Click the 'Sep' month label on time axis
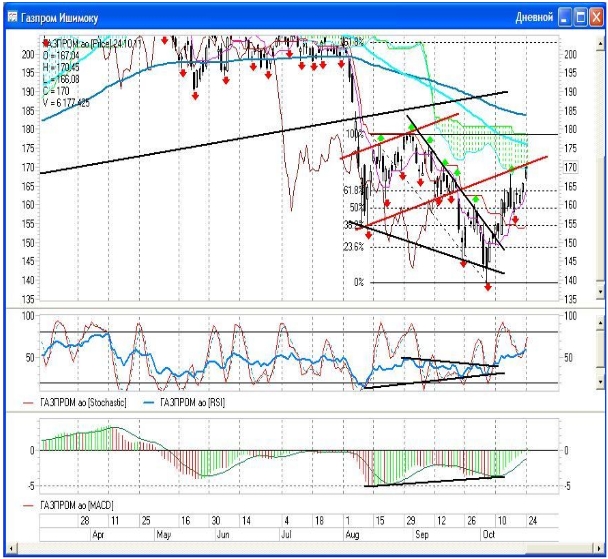Image resolution: width=608 pixels, height=559 pixels. (422, 535)
